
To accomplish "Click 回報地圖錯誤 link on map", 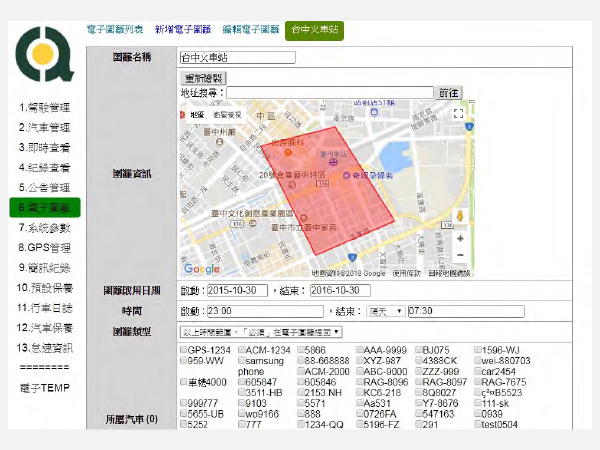I will pos(449,273).
